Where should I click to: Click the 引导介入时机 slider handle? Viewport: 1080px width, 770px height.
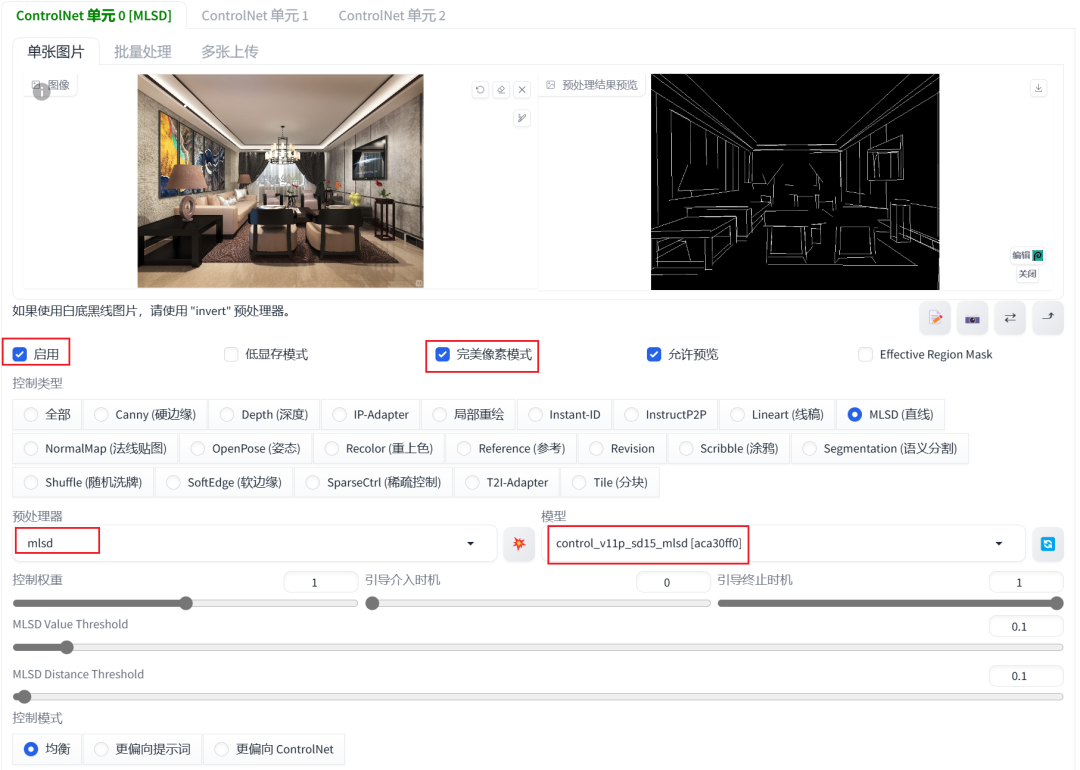click(372, 603)
